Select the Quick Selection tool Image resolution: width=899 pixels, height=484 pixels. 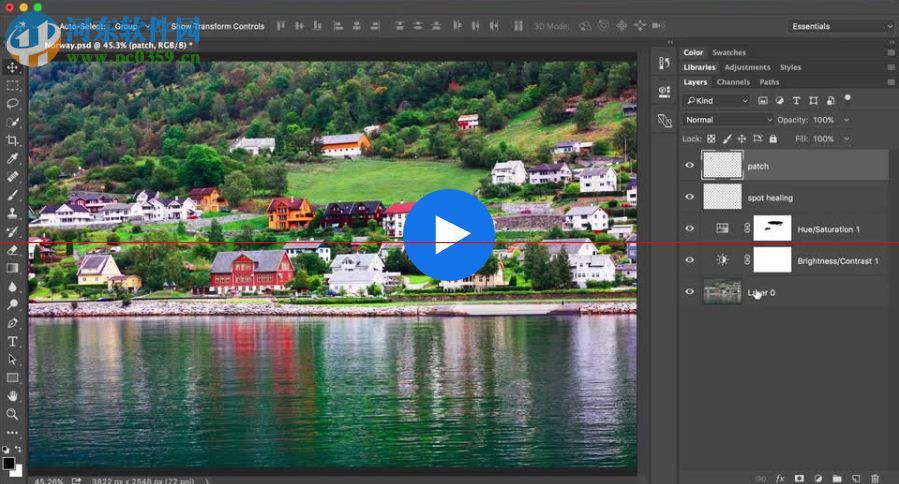coord(12,122)
